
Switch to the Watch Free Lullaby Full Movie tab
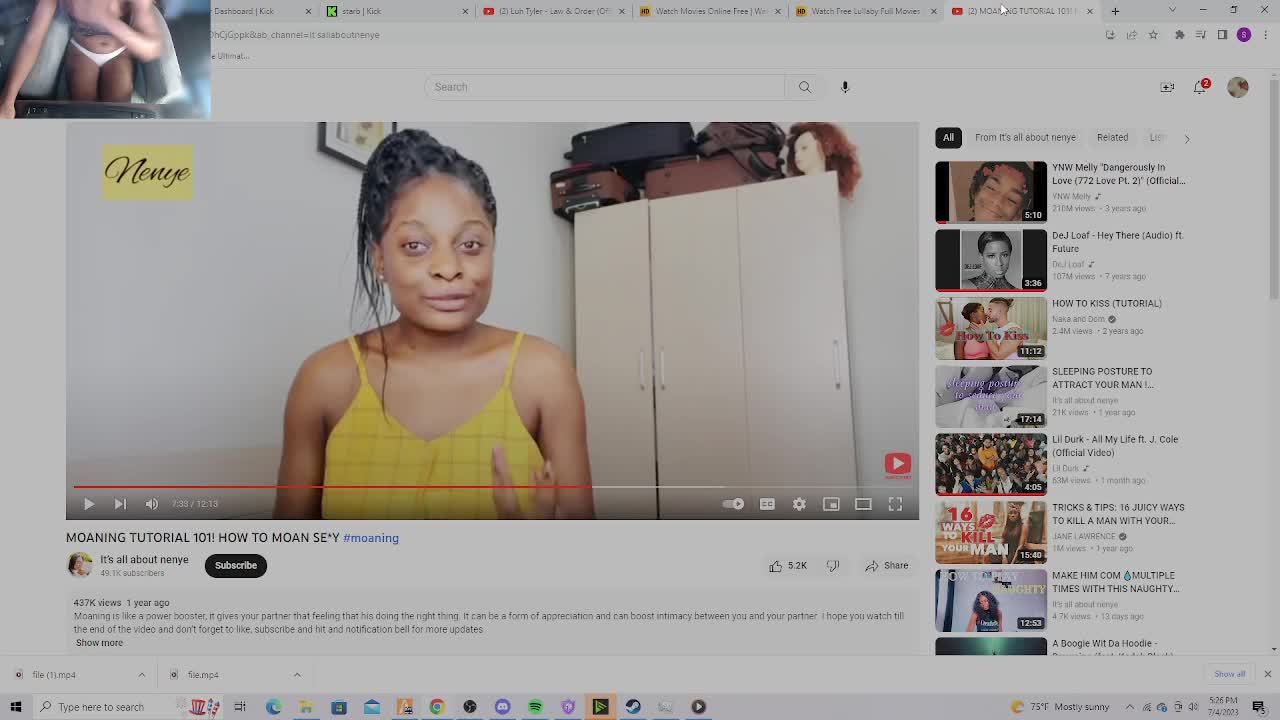(x=865, y=11)
